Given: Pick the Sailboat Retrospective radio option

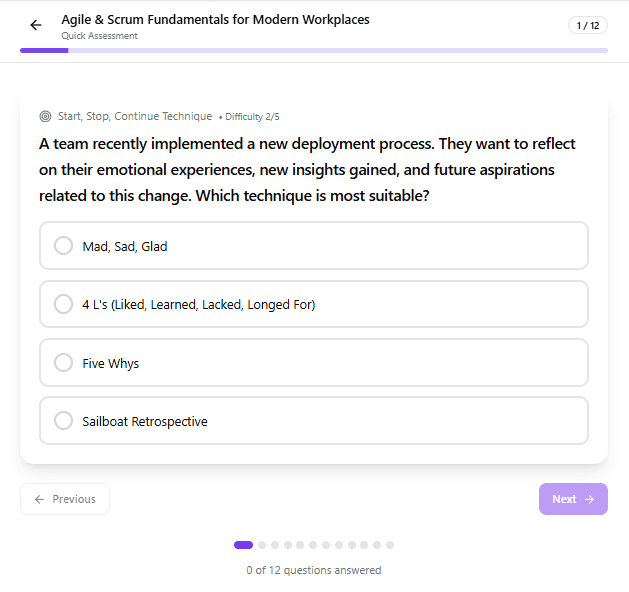Looking at the screenshot, I should [64, 421].
